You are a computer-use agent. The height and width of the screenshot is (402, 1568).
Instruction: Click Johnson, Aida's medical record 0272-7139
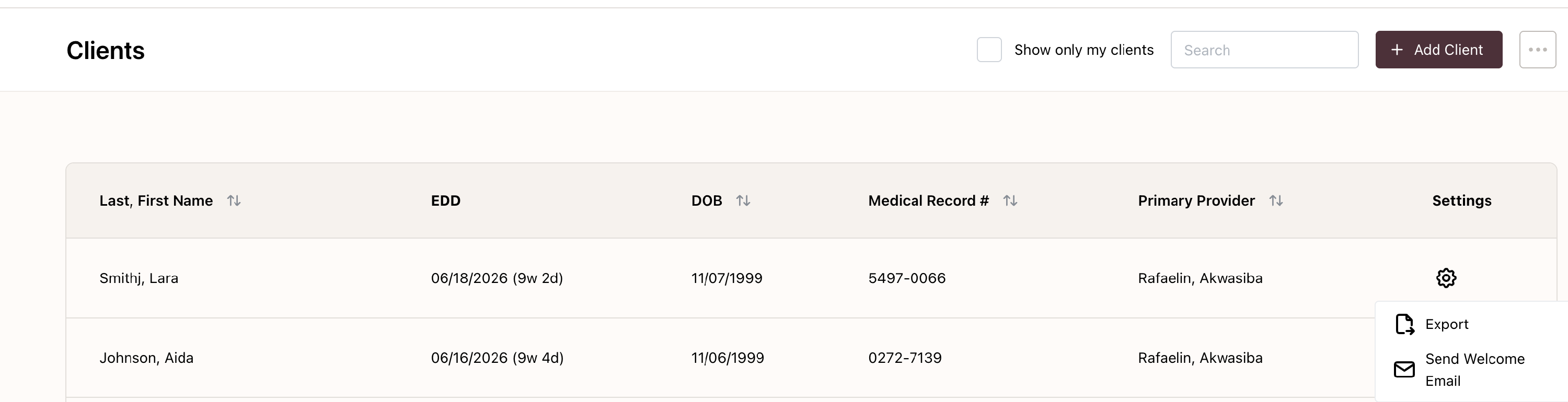905,358
